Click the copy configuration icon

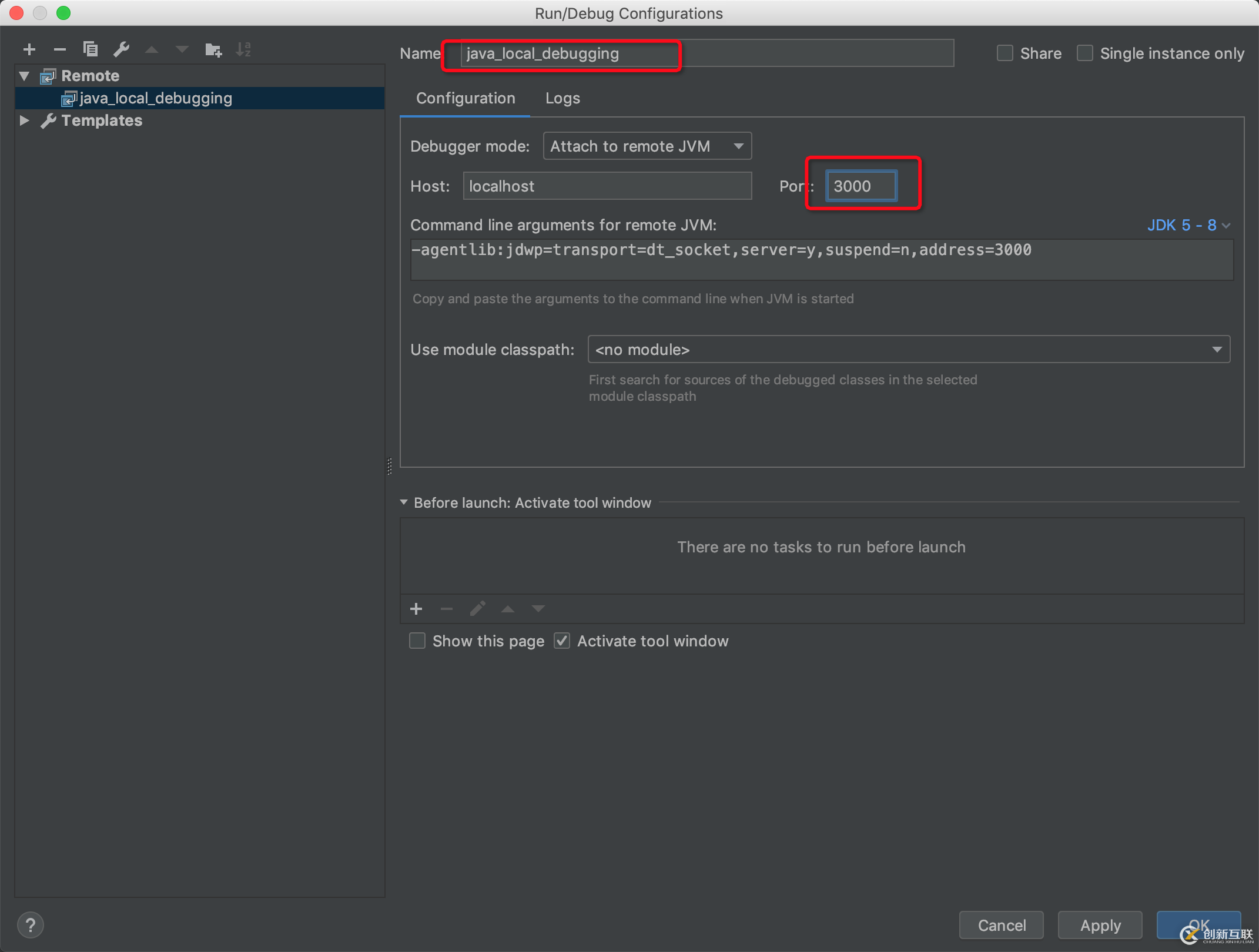click(x=90, y=48)
